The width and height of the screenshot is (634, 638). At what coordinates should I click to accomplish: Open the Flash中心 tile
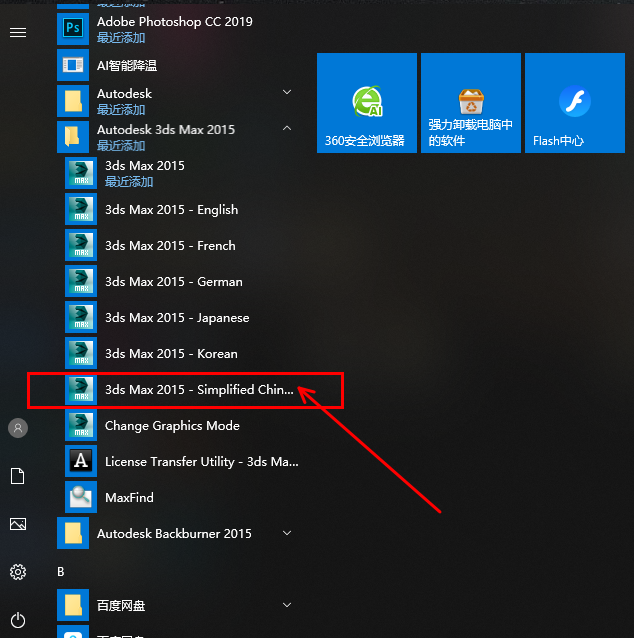pyautogui.click(x=574, y=103)
